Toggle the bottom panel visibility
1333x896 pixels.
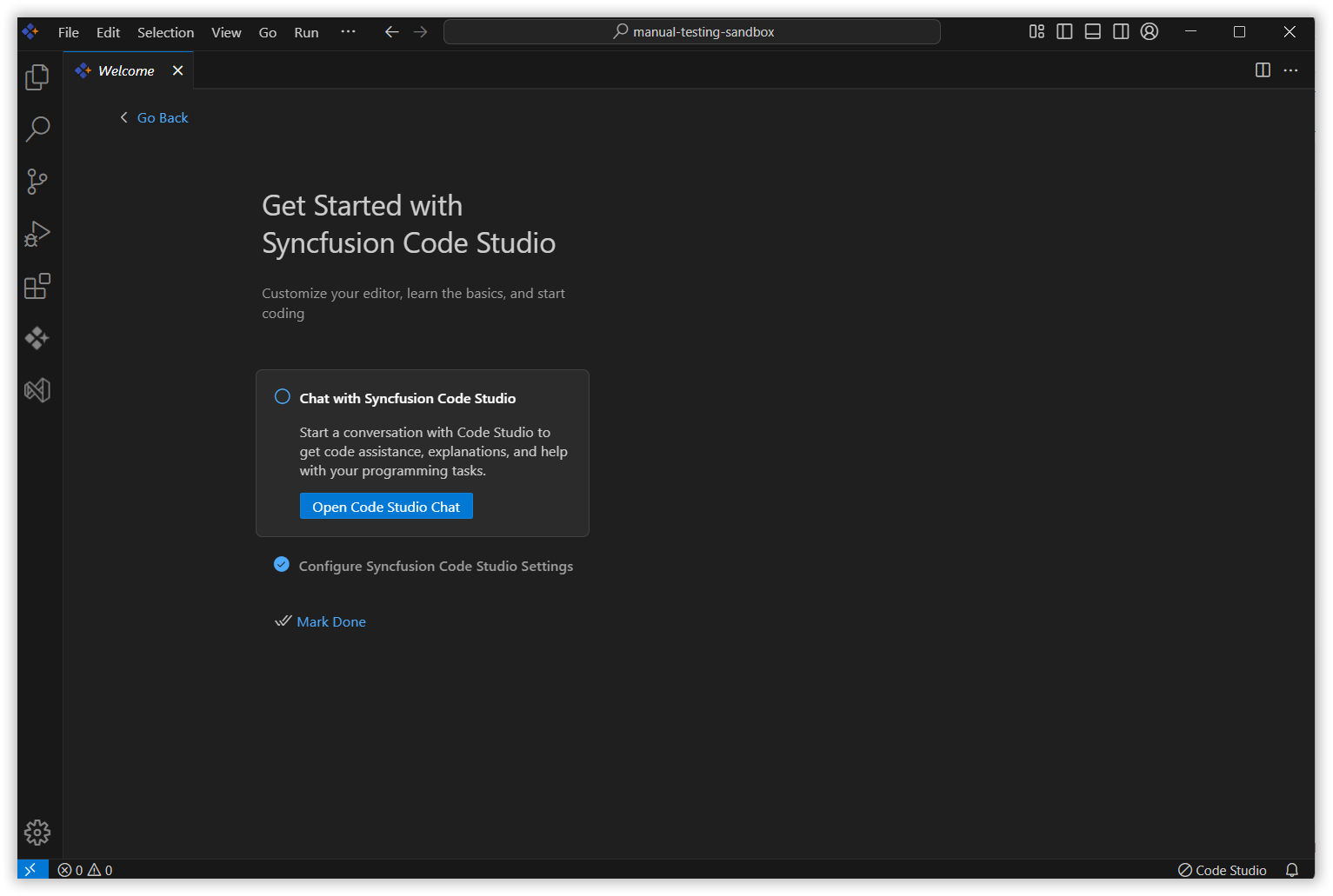coord(1093,32)
